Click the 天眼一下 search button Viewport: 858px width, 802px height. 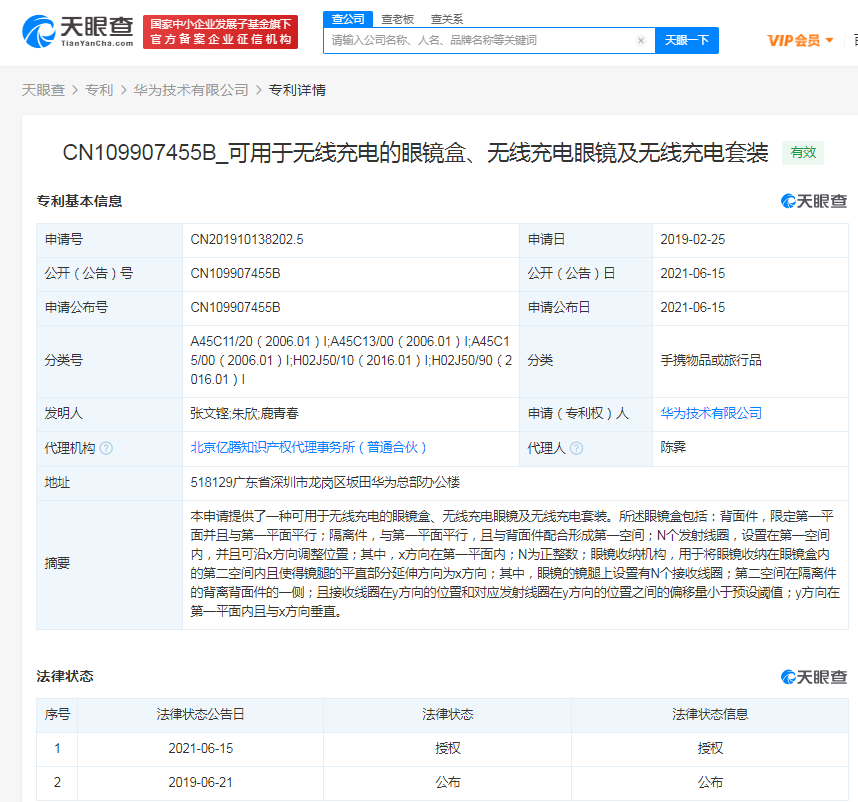click(687, 40)
